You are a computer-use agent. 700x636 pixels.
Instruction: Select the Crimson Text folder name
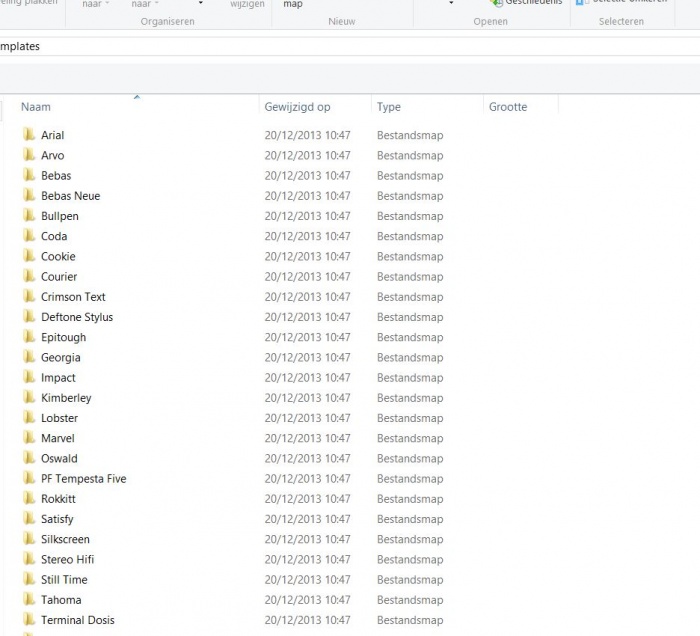point(73,297)
